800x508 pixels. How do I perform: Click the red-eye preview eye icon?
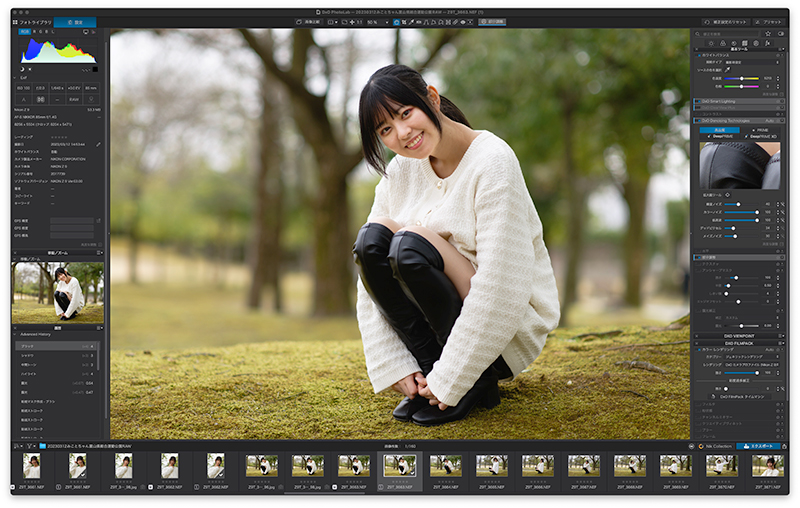[x=463, y=22]
